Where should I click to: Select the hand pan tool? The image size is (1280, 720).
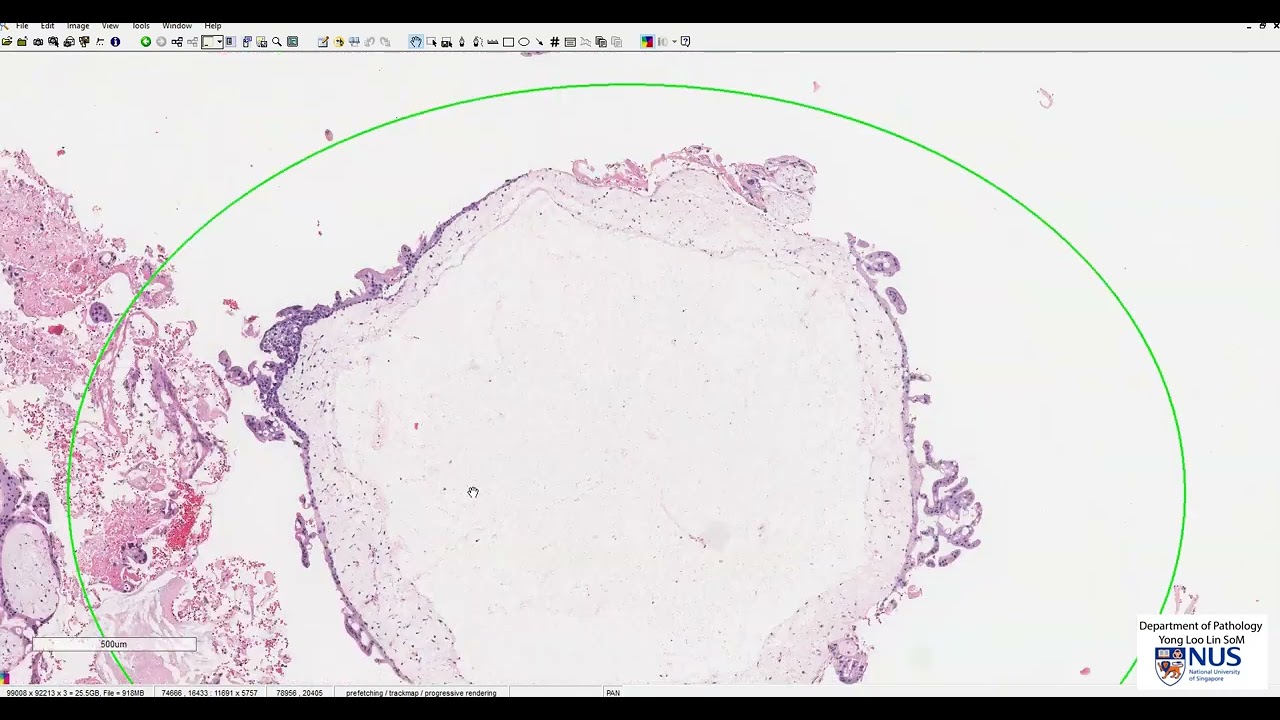(x=416, y=42)
